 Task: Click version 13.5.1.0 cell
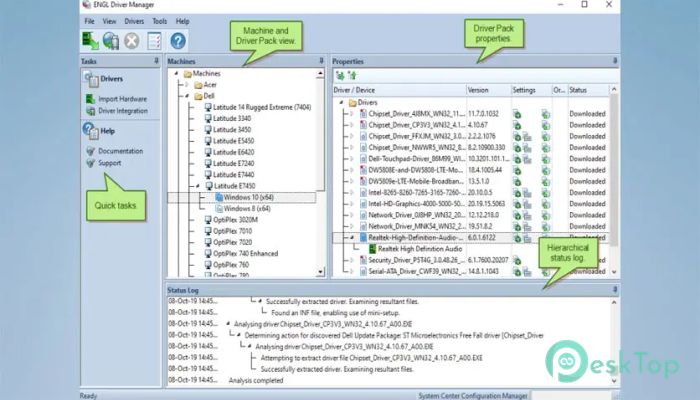pos(478,181)
